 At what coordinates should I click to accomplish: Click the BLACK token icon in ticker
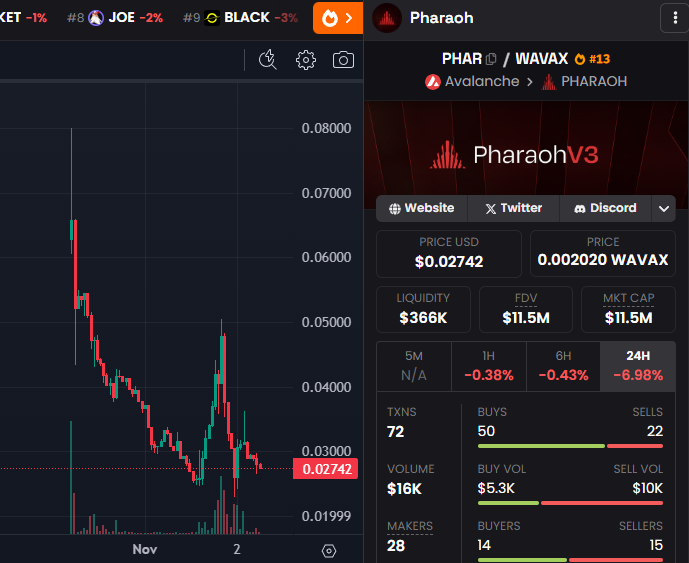click(212, 18)
